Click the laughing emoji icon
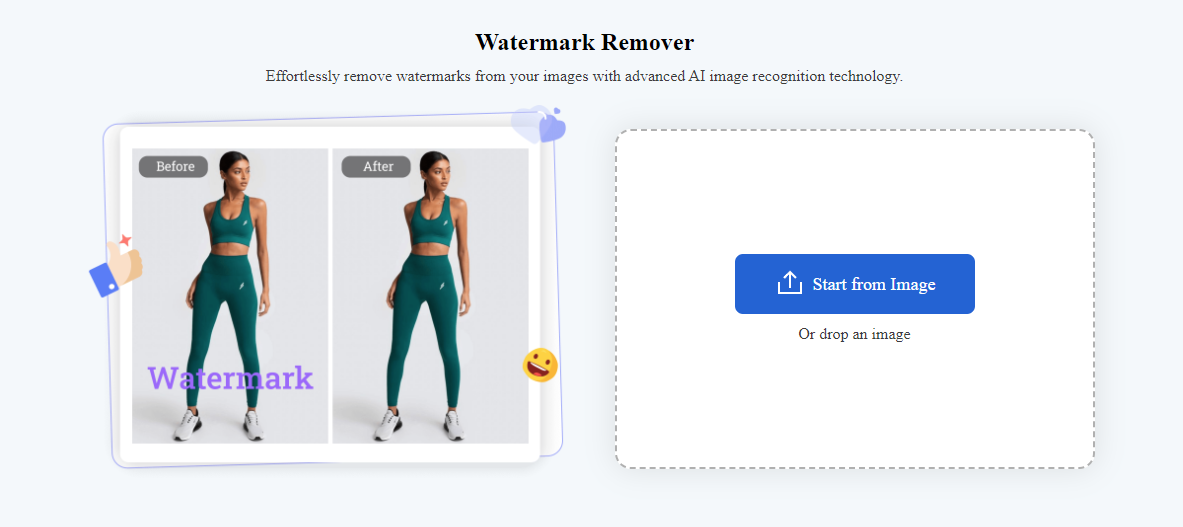The width and height of the screenshot is (1183, 527). tap(540, 365)
